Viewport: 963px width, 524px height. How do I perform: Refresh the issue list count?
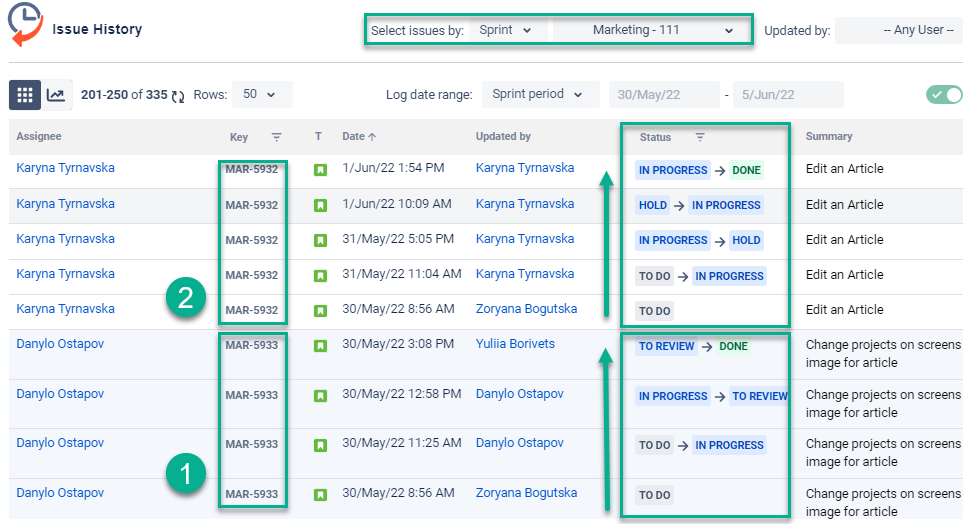(177, 96)
